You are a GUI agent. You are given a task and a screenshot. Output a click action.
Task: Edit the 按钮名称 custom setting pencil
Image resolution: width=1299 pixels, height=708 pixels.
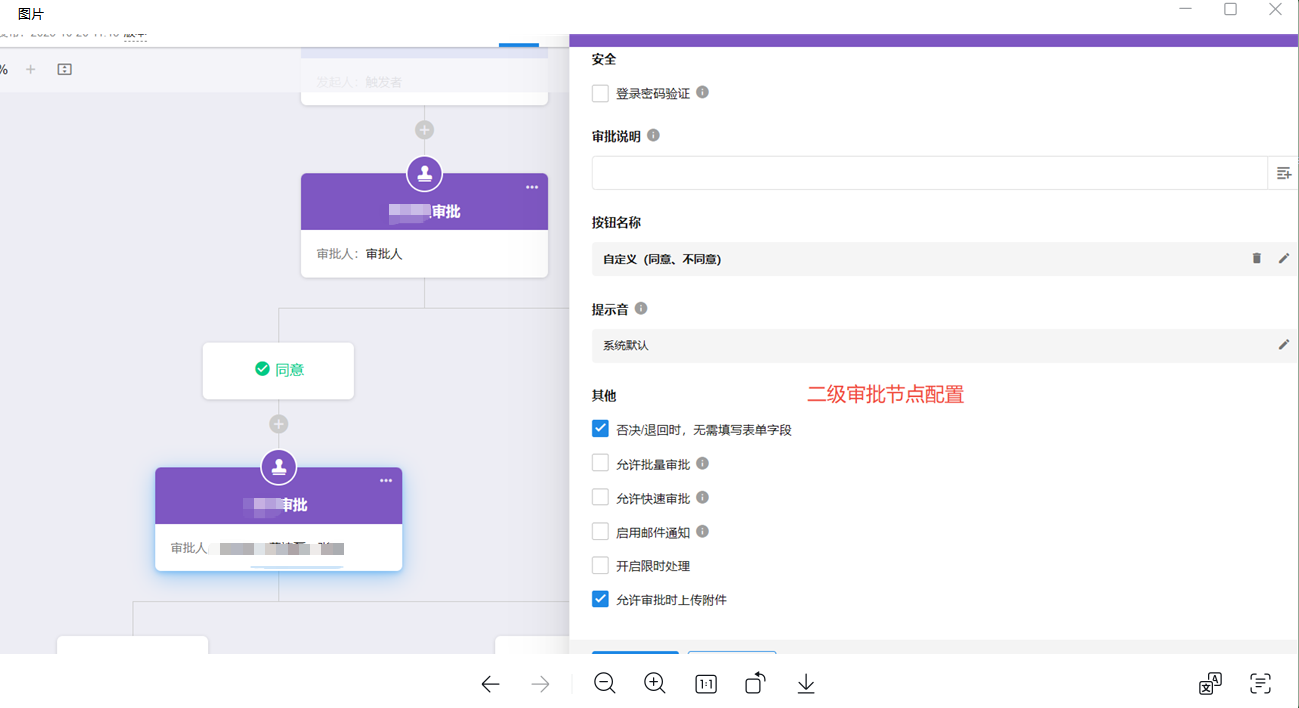1284,258
